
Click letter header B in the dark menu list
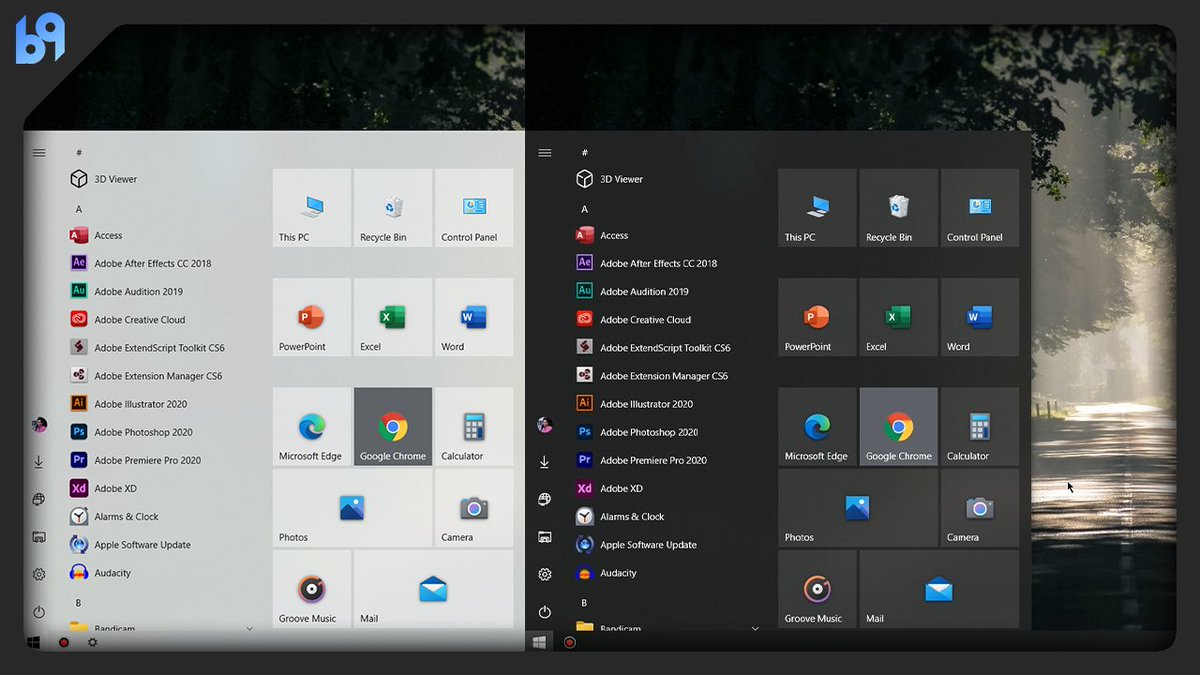pyautogui.click(x=584, y=603)
